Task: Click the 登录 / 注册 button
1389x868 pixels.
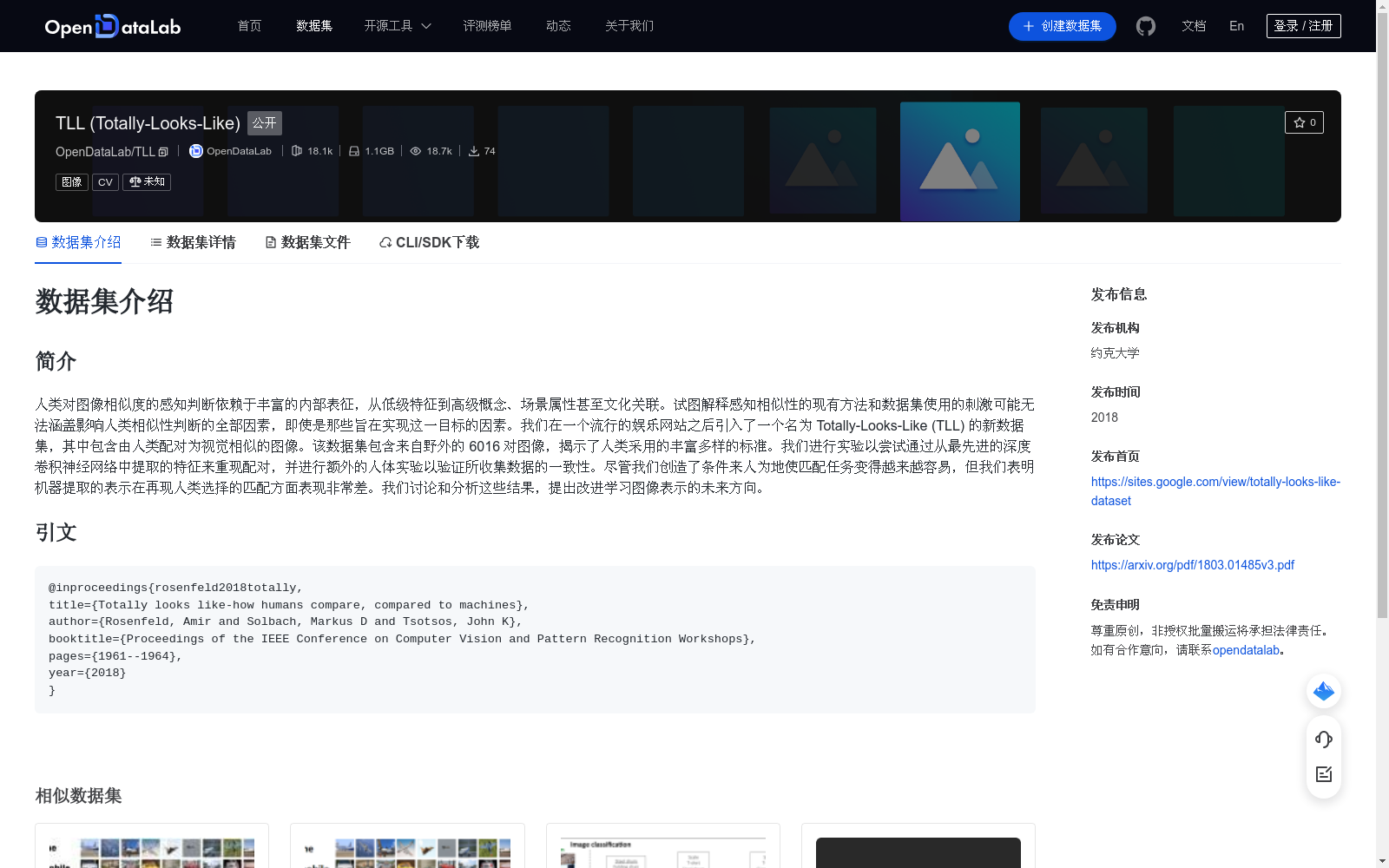Action: (x=1304, y=26)
